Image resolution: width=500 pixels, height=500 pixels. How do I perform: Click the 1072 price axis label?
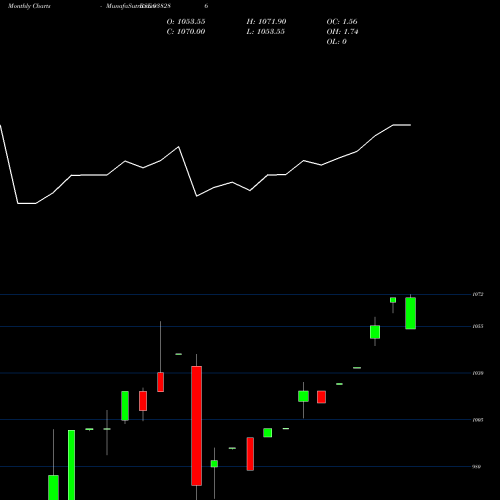coord(478,294)
